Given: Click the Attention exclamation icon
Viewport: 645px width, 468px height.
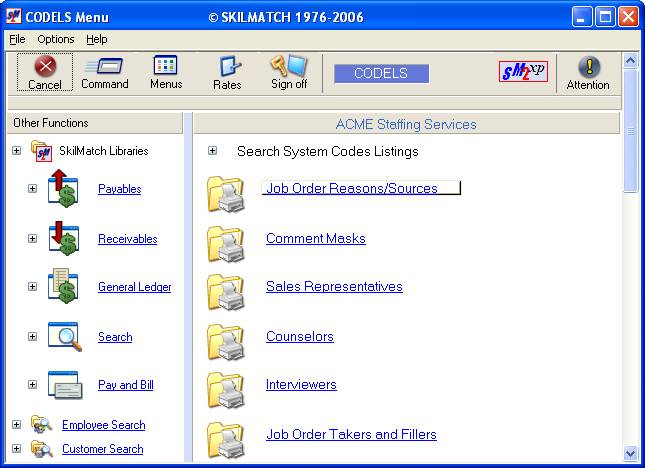Looking at the screenshot, I should [589, 67].
